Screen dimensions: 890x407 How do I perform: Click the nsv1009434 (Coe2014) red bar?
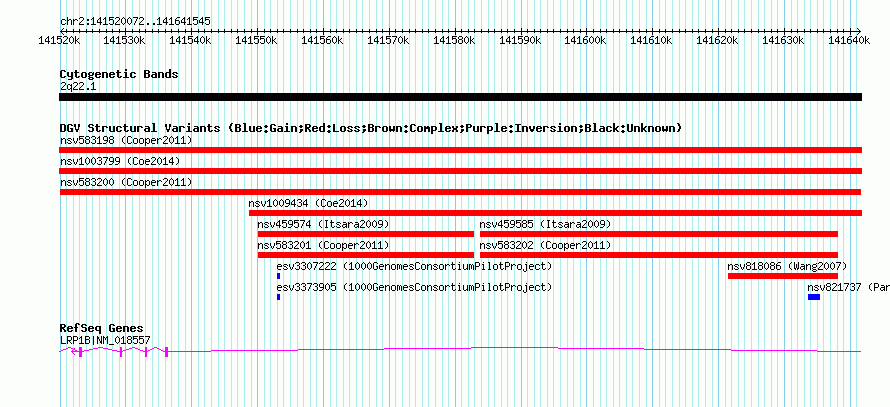(x=555, y=213)
